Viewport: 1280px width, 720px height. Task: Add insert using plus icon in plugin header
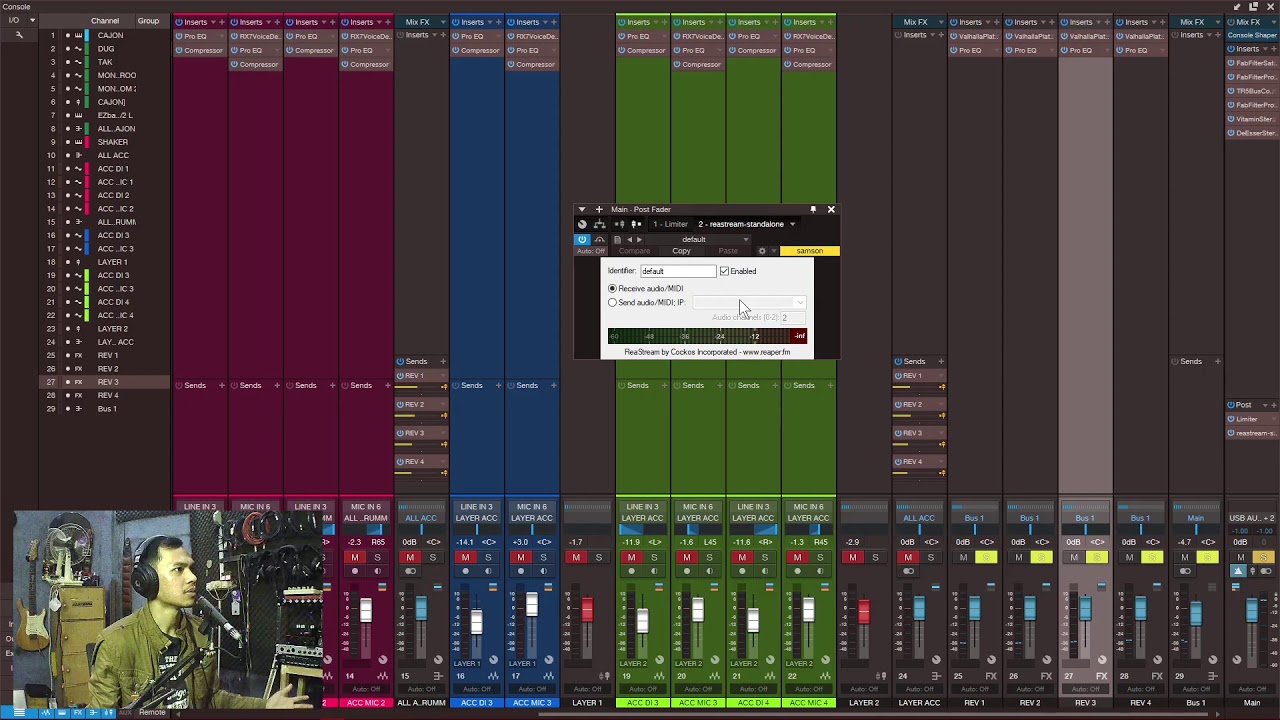coord(599,210)
